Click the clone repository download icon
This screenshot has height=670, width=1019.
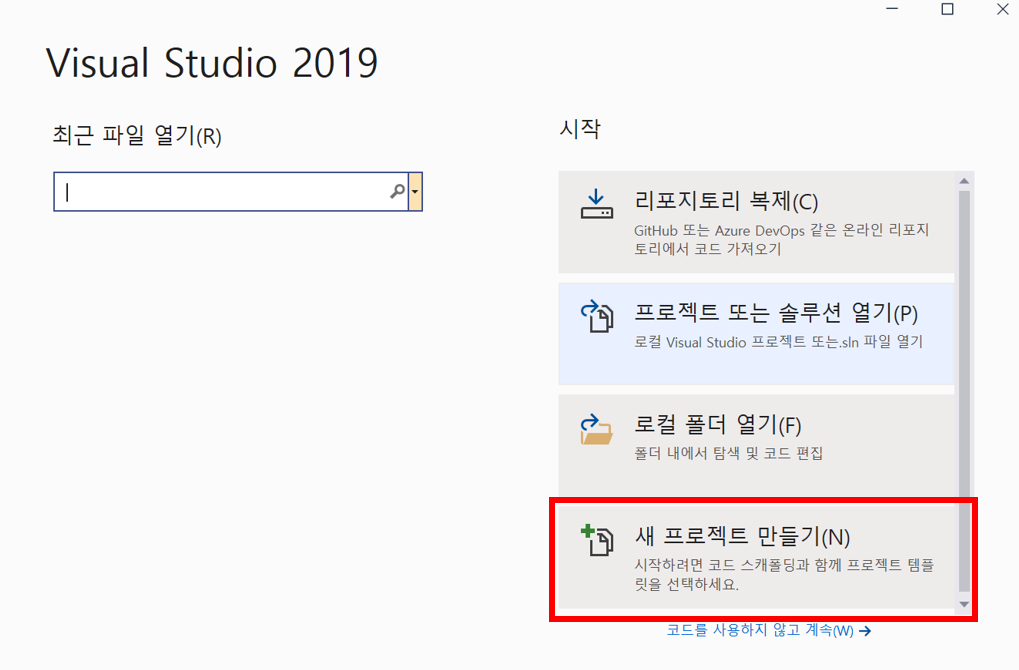point(597,204)
